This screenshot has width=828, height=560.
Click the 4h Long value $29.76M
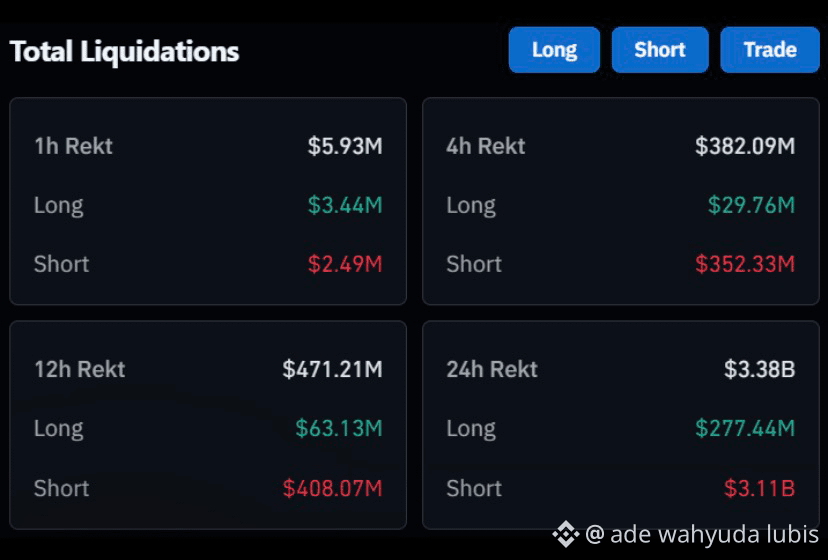(x=751, y=205)
